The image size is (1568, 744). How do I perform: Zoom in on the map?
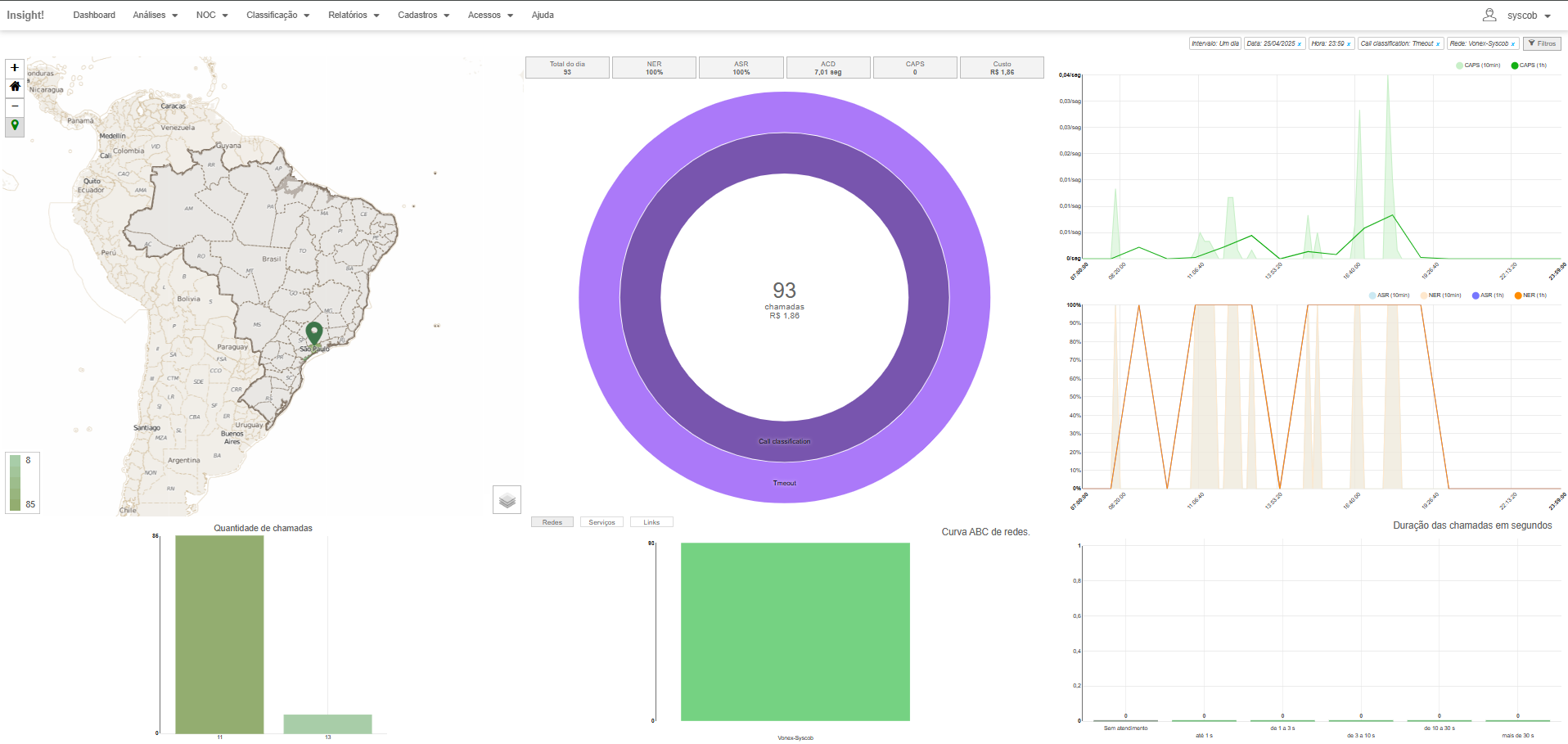coord(15,68)
